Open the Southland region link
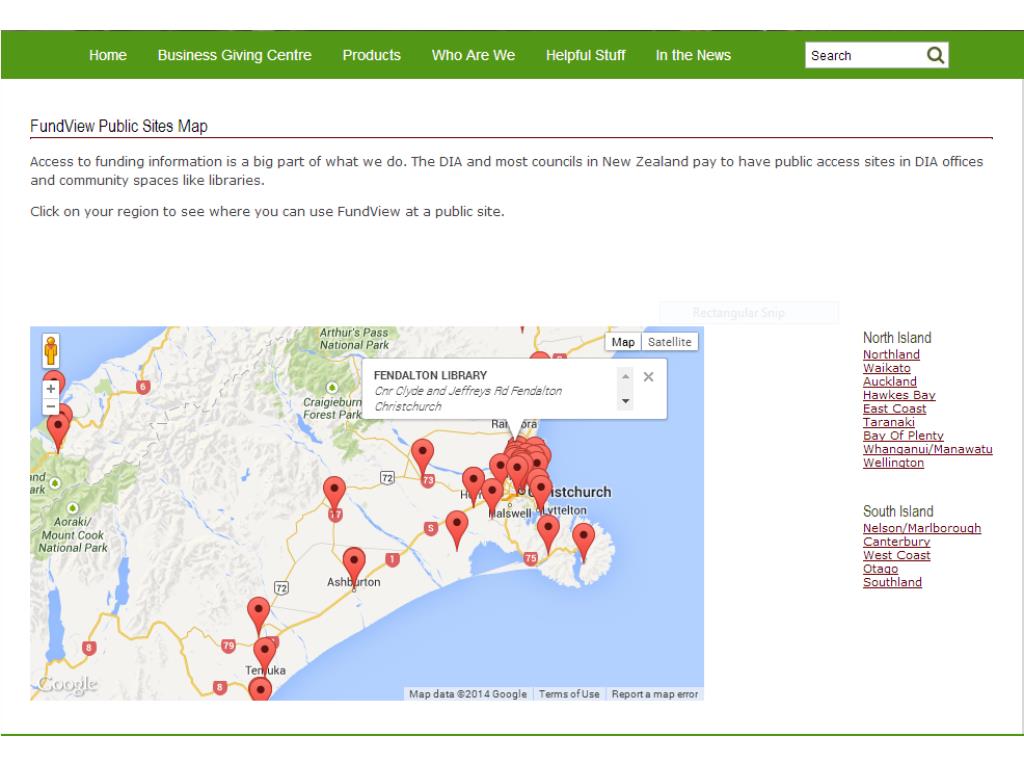1024x768 pixels. click(x=893, y=583)
